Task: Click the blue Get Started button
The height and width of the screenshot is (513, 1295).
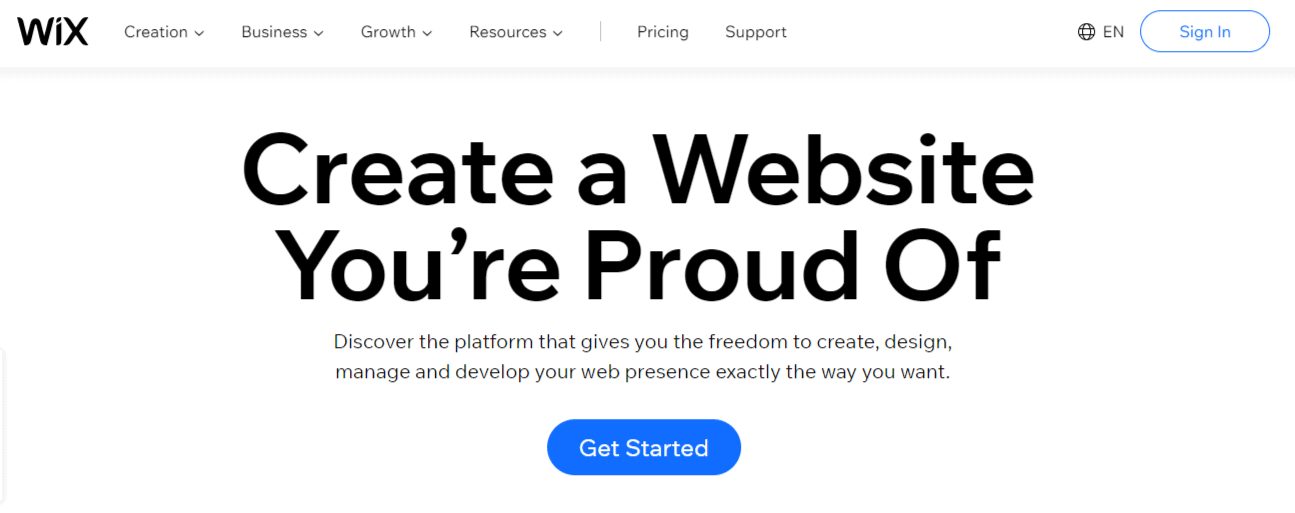Action: tap(644, 448)
